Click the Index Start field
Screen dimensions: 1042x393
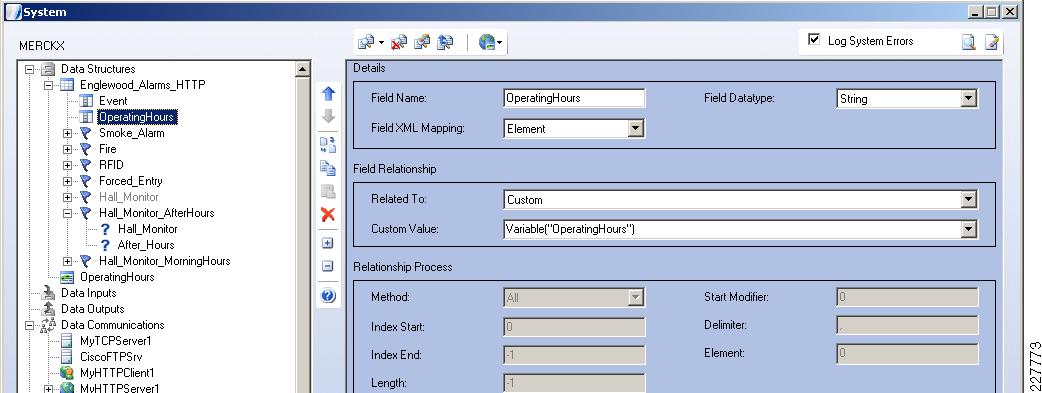point(574,327)
